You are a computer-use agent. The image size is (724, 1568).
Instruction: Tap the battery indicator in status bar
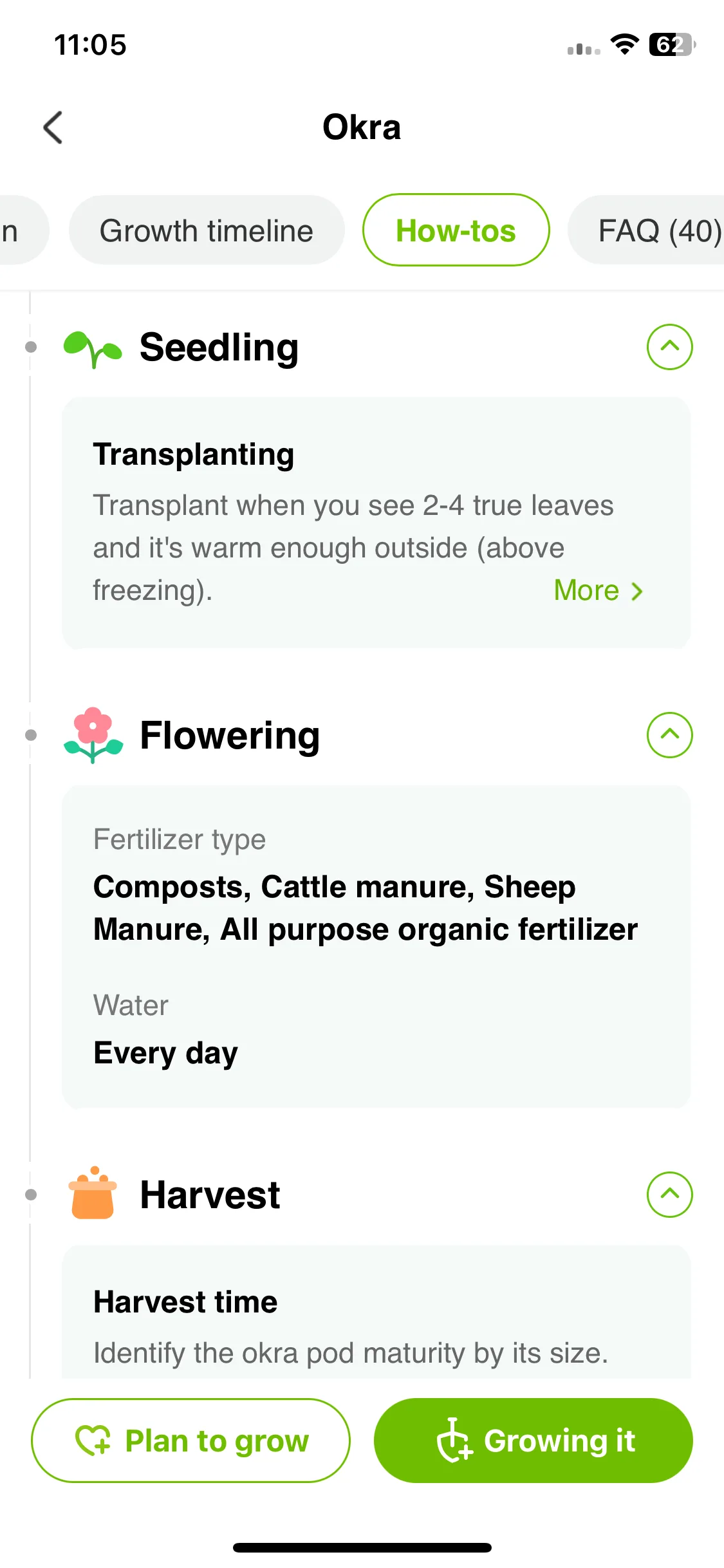[672, 45]
